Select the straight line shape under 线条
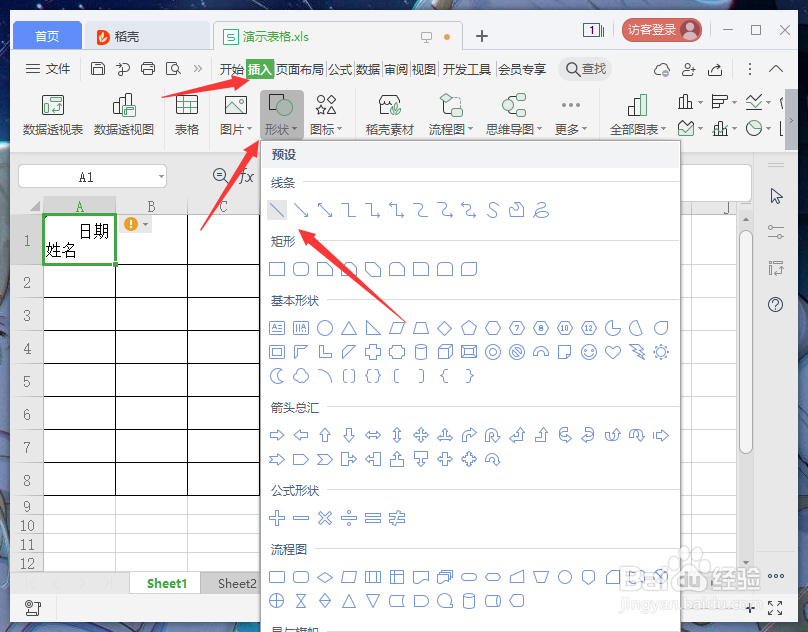This screenshot has height=632, width=808. [x=277, y=210]
